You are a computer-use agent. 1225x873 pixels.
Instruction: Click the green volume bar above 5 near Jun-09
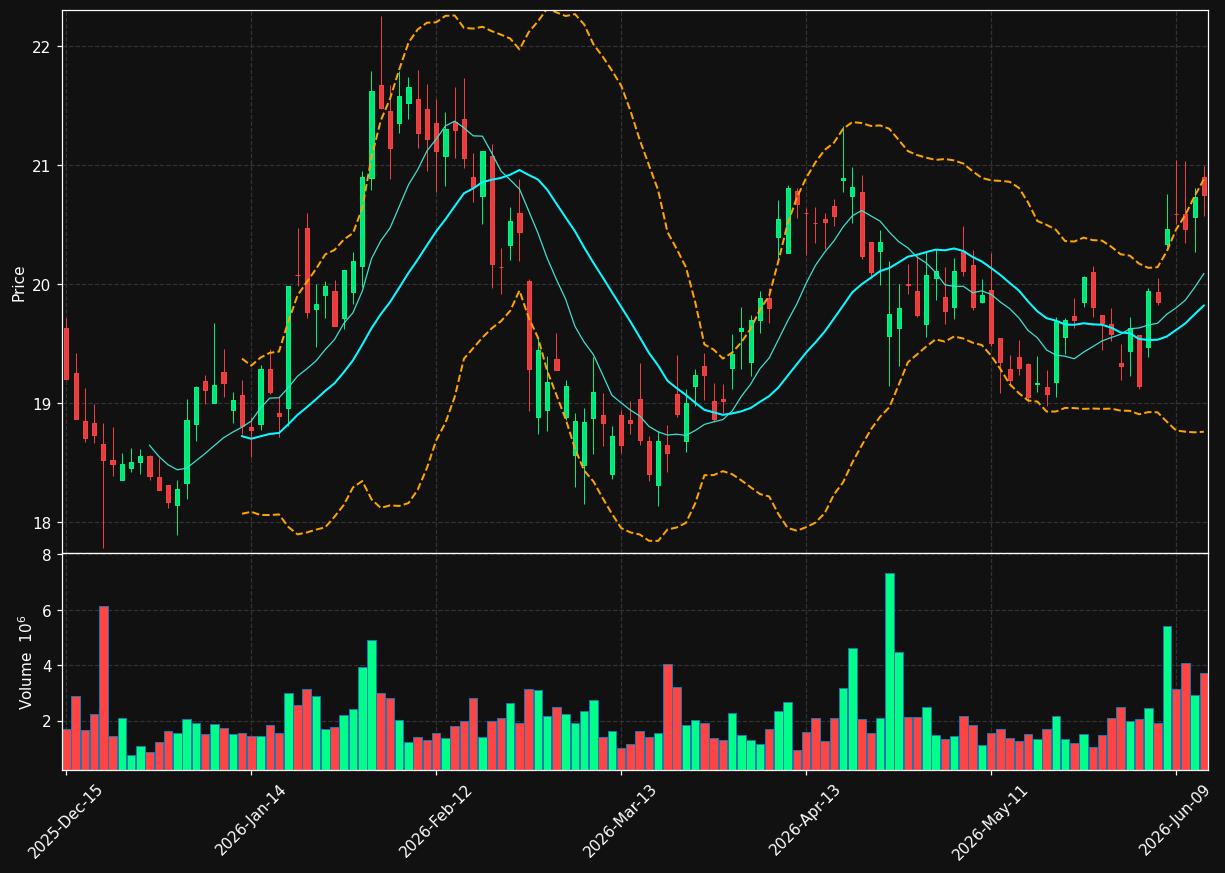coord(1167,698)
